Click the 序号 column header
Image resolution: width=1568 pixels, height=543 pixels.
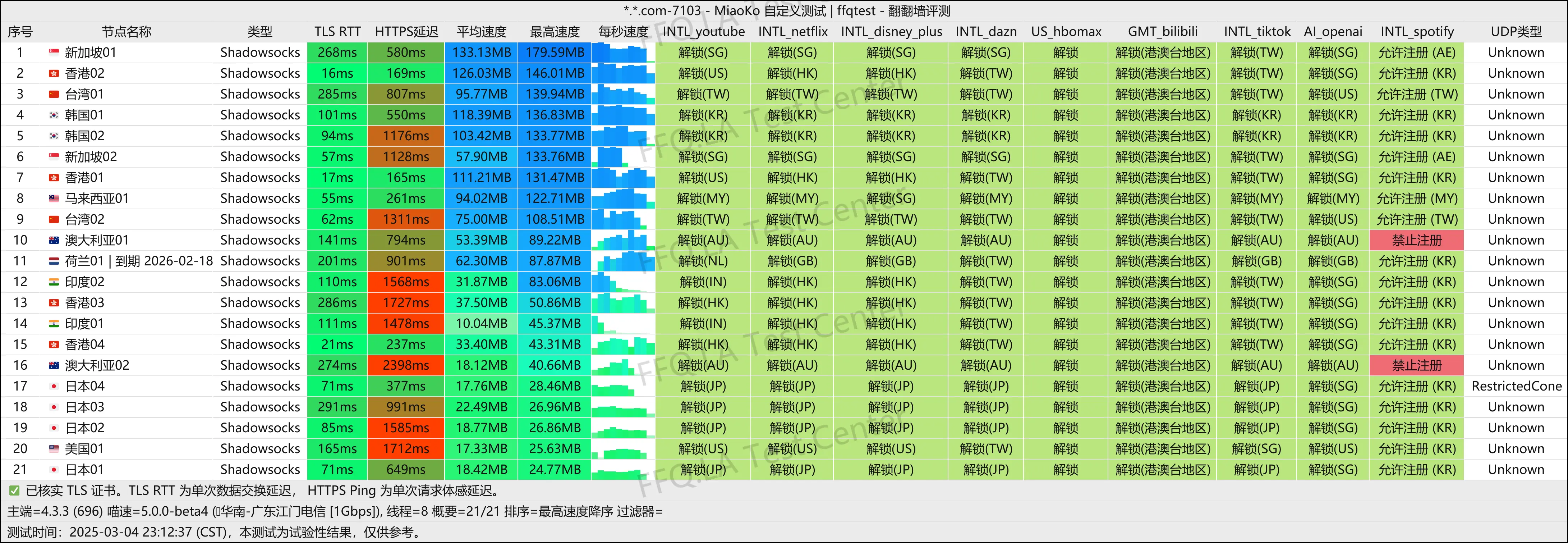(20, 32)
